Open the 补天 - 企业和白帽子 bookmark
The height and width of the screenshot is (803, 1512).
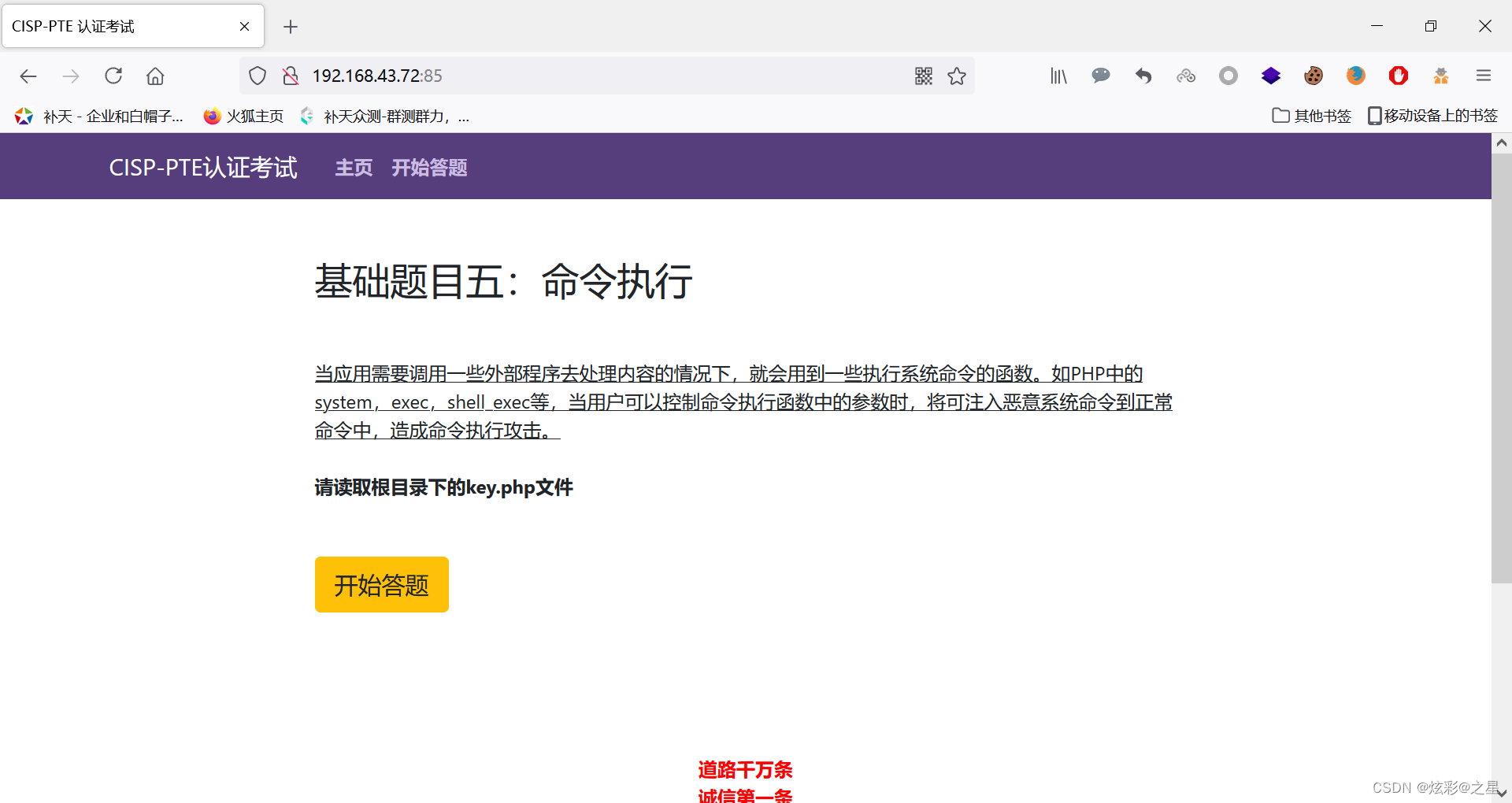click(99, 117)
